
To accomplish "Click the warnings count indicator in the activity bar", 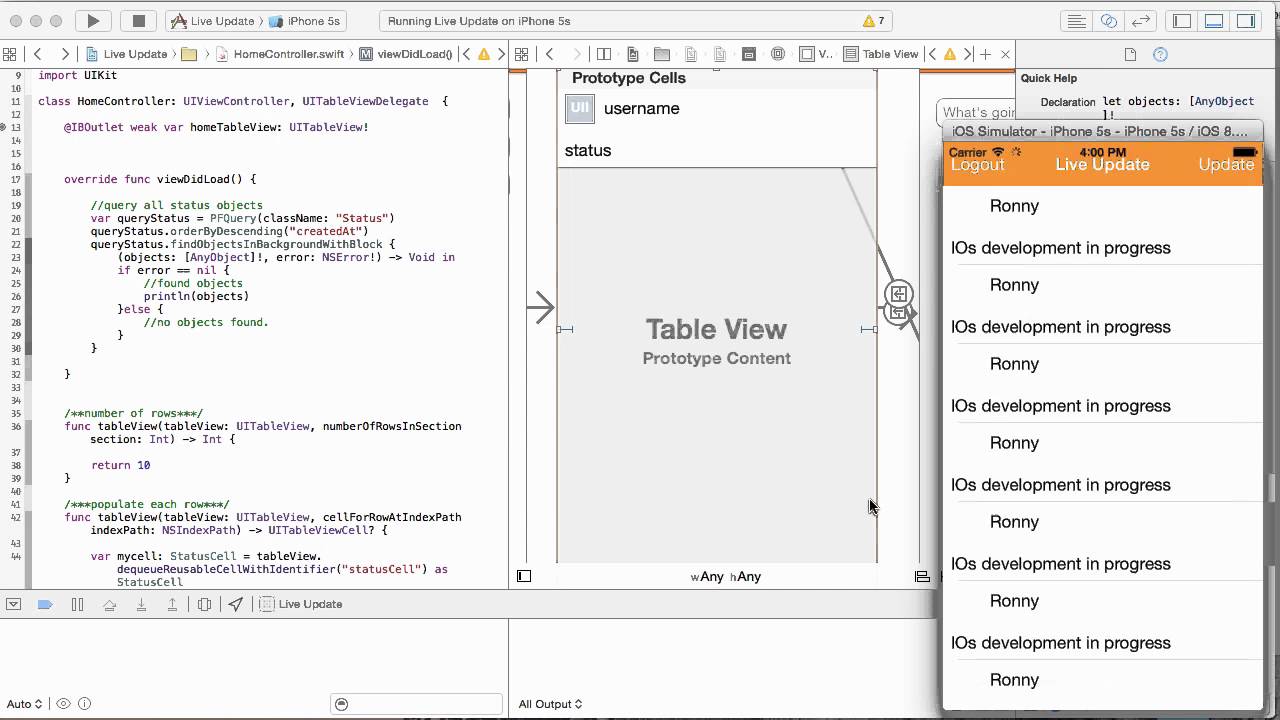I will pyautogui.click(x=873, y=21).
